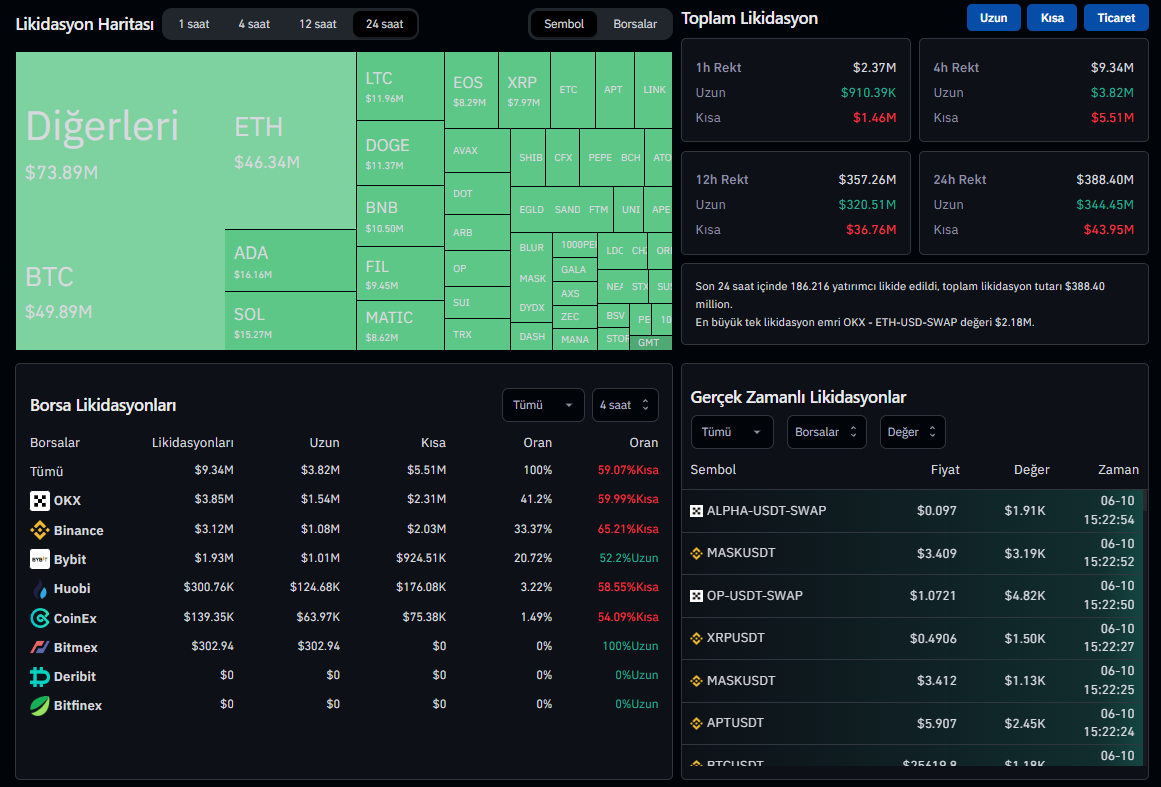Image resolution: width=1161 pixels, height=787 pixels.
Task: Click the Huobi flame logo icon
Action: click(40, 588)
